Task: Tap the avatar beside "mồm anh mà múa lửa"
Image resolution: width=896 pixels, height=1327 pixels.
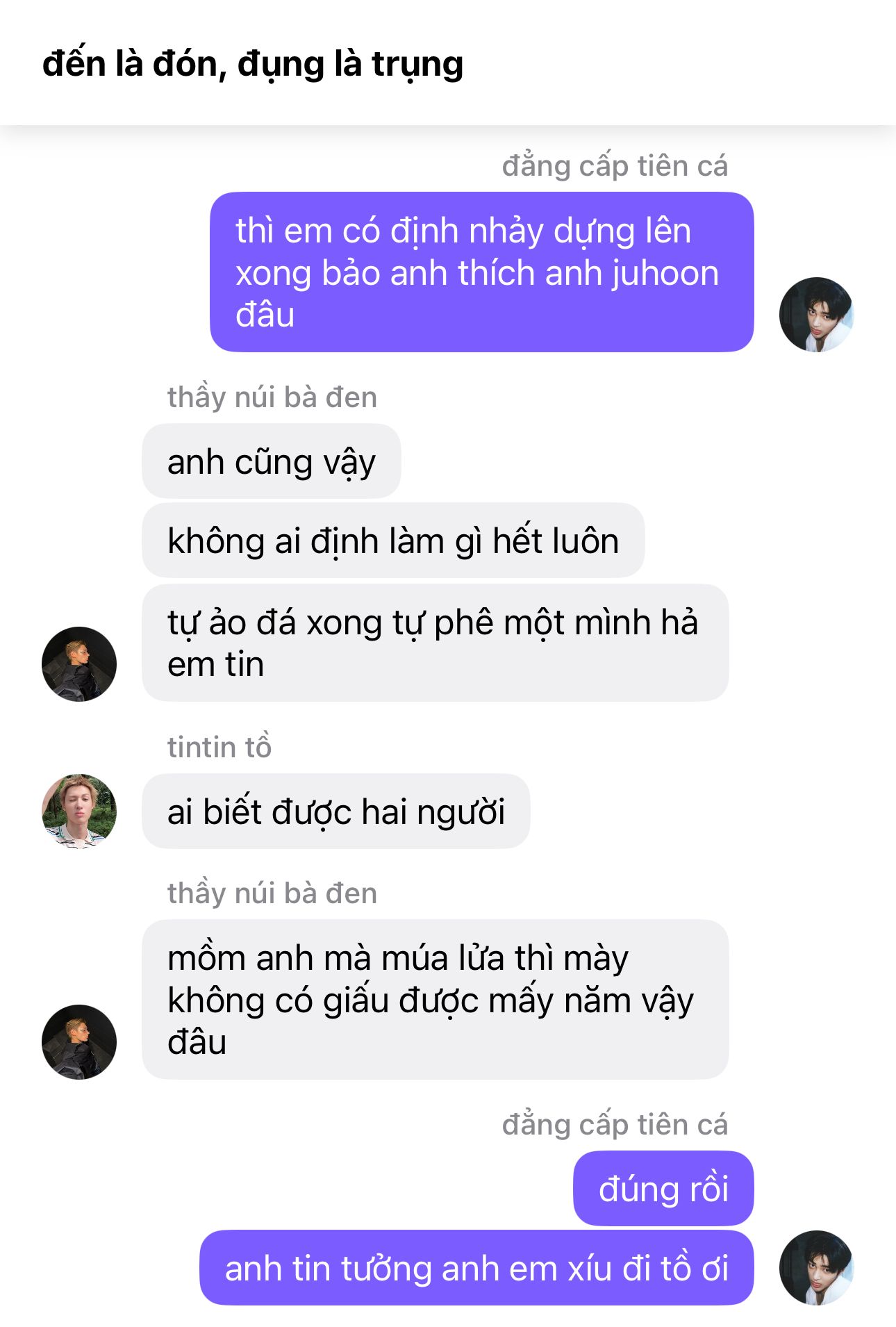Action: click(79, 1041)
